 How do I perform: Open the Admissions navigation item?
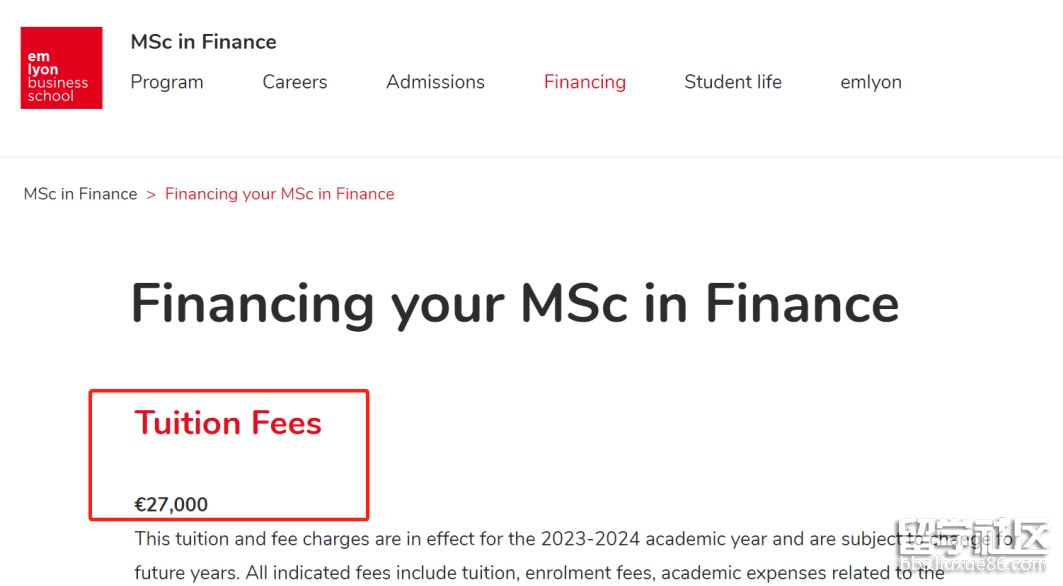coord(435,82)
